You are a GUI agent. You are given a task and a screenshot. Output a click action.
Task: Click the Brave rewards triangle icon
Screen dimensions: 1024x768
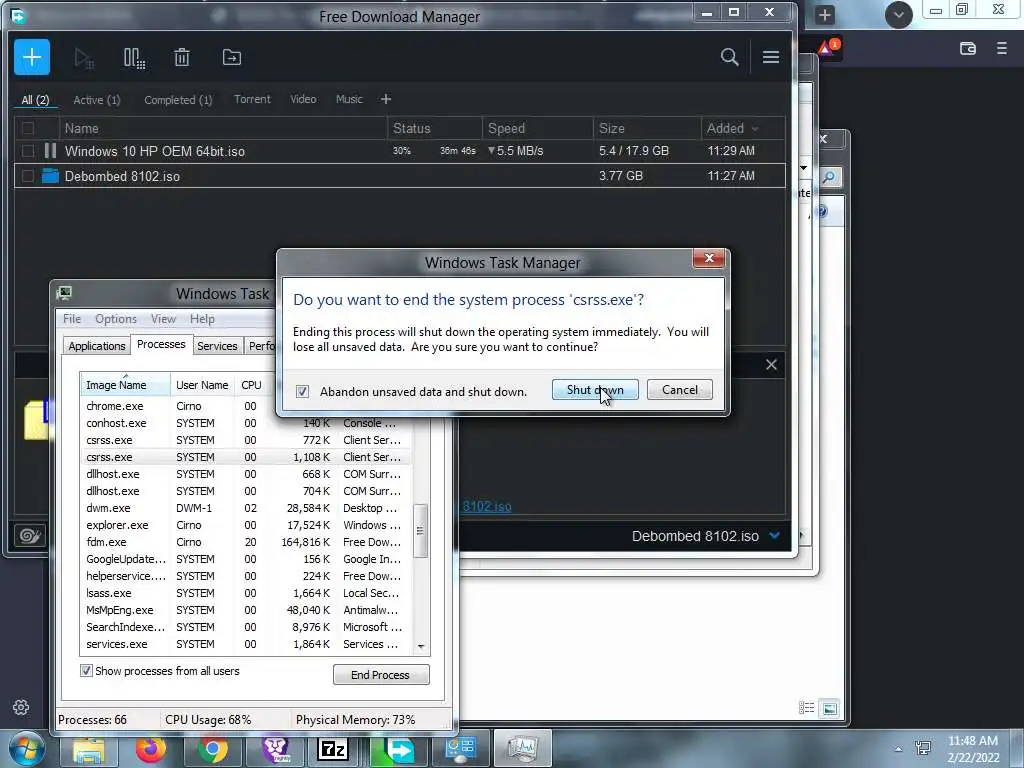[827, 48]
